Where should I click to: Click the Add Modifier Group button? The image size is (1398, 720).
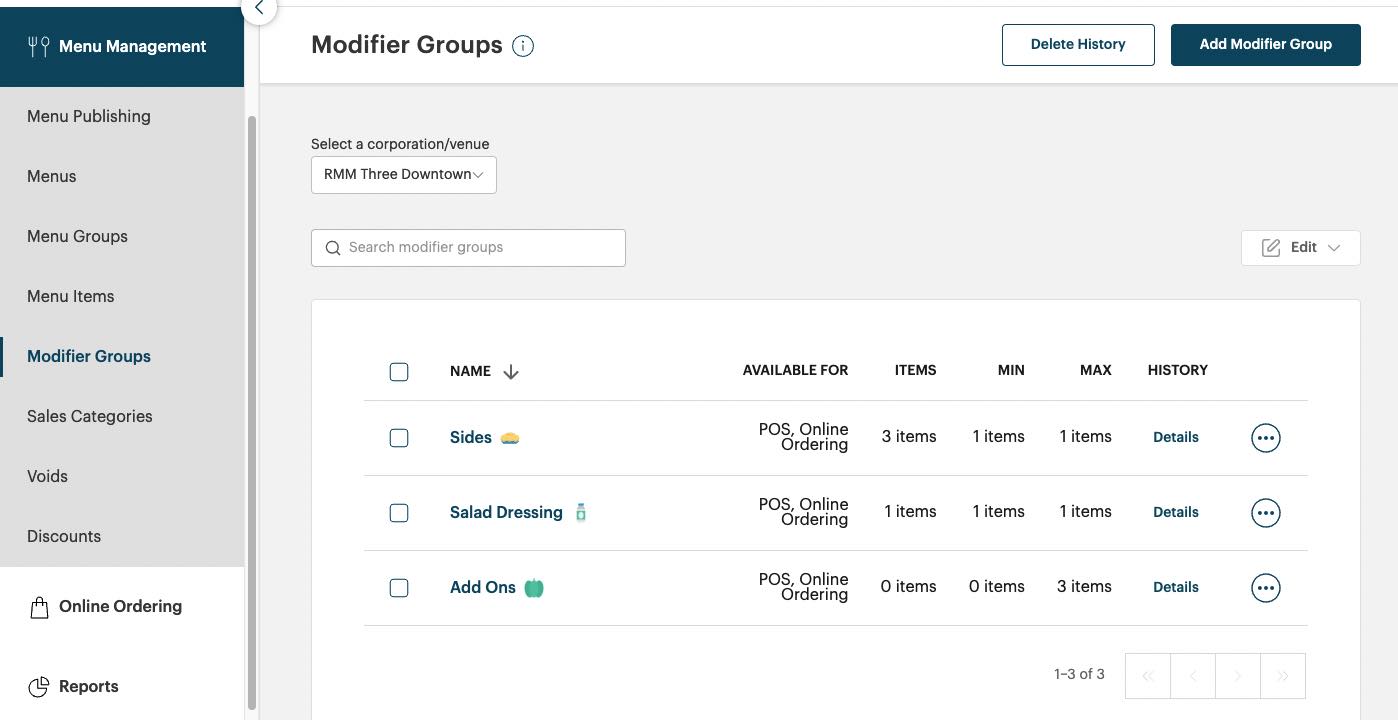(1265, 44)
